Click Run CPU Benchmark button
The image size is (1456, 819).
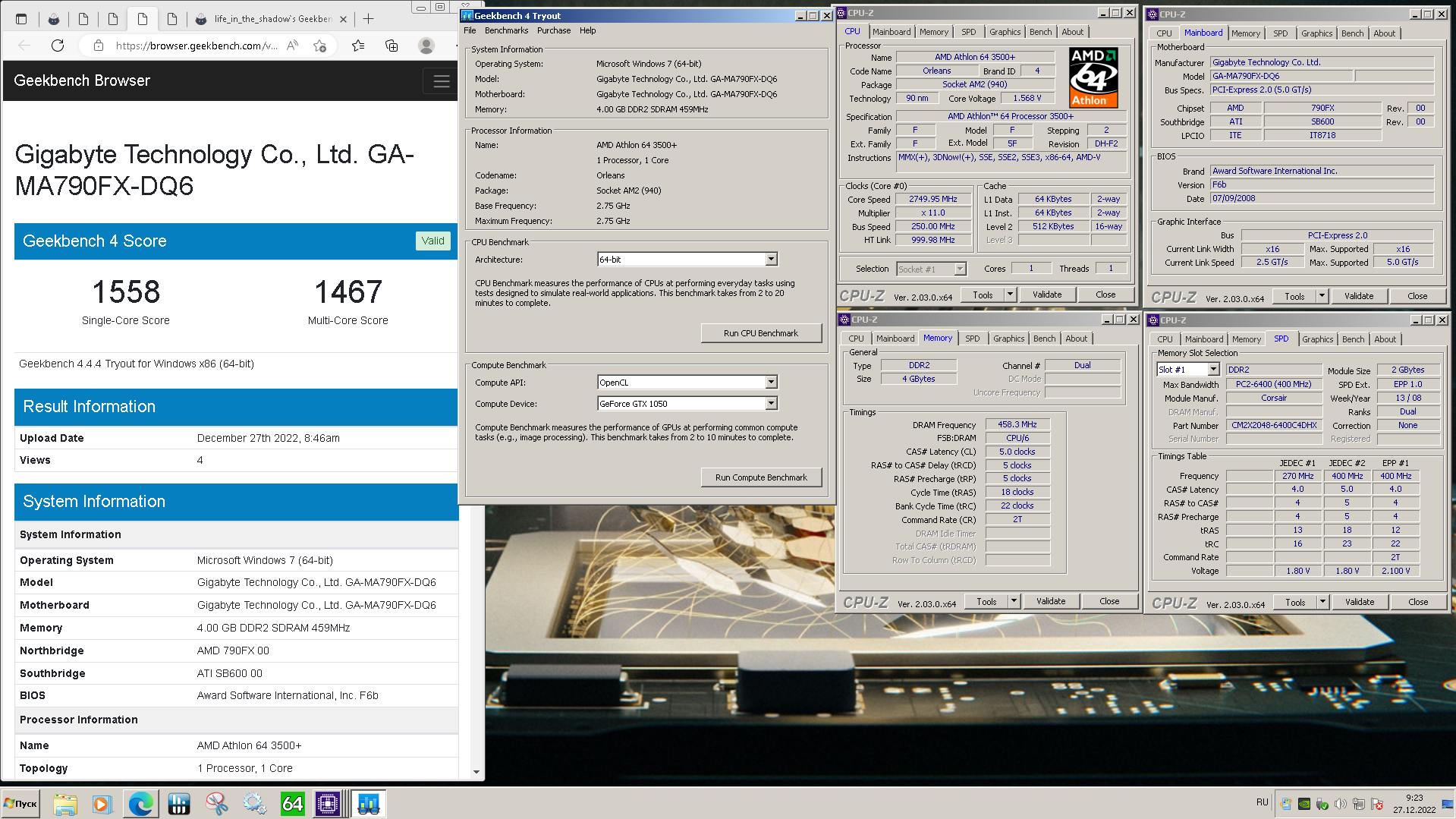coord(761,333)
